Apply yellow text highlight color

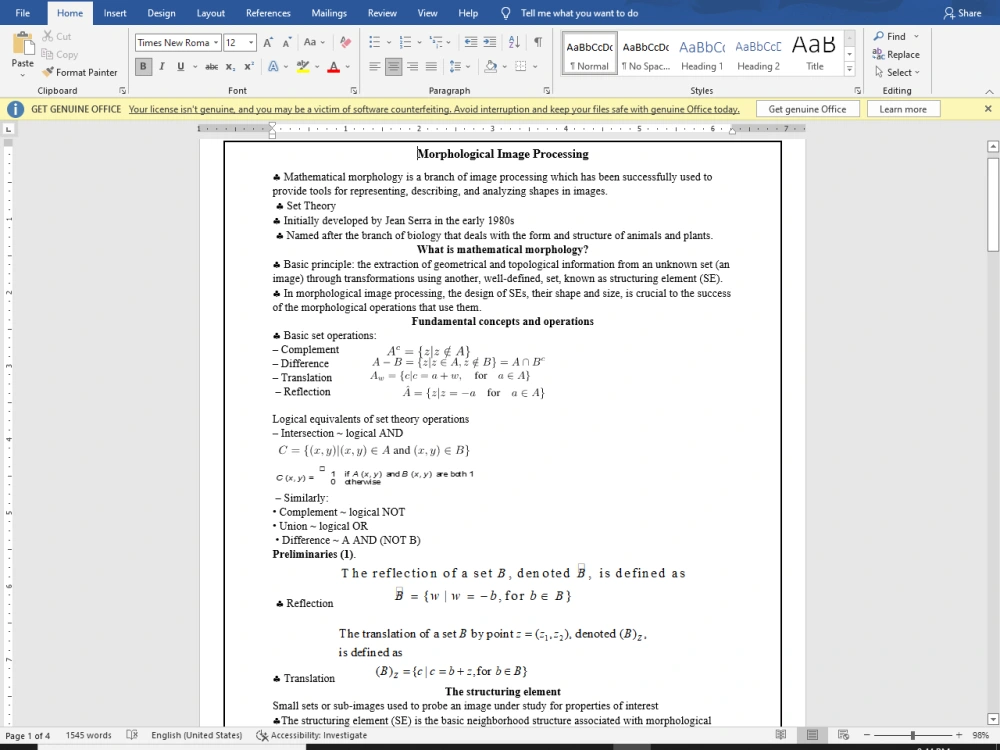click(303, 66)
